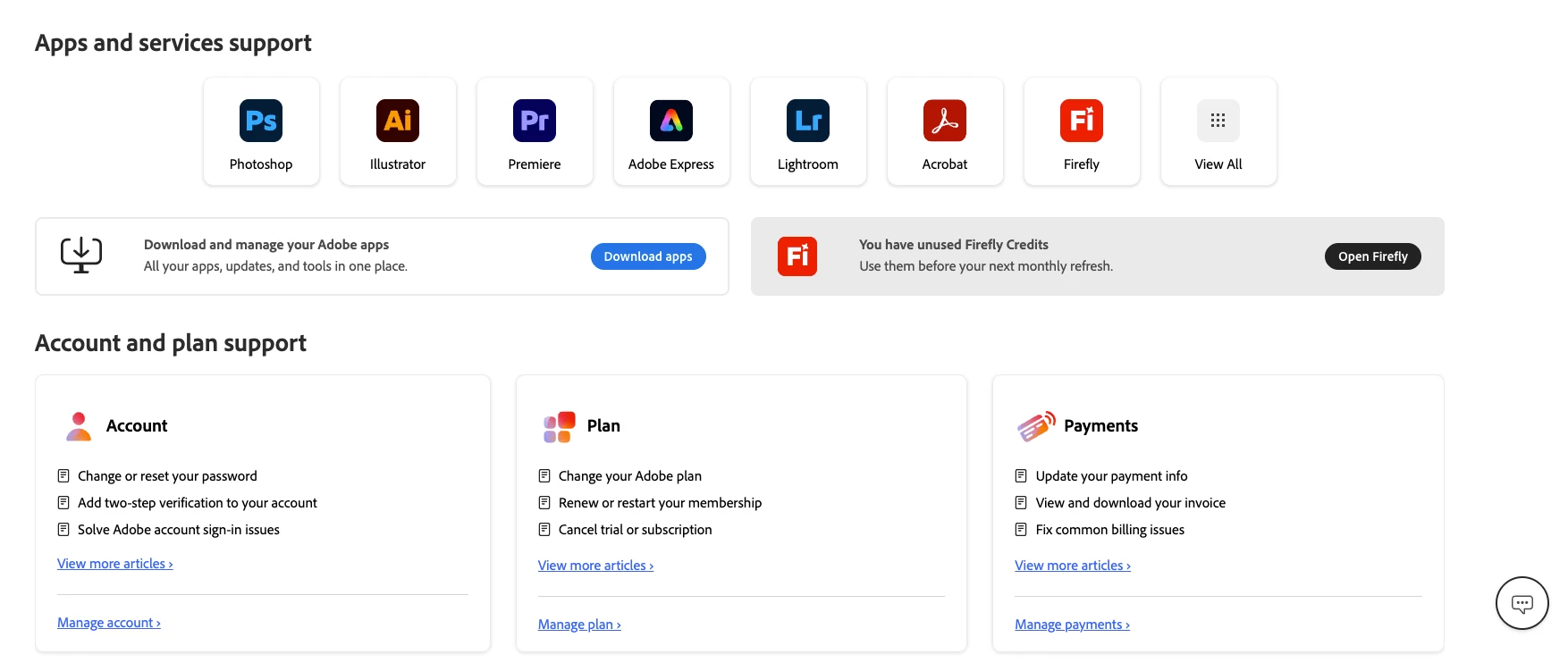This screenshot has width=1568, height=671.
Task: Click the Lightroom label text
Action: [x=808, y=164]
